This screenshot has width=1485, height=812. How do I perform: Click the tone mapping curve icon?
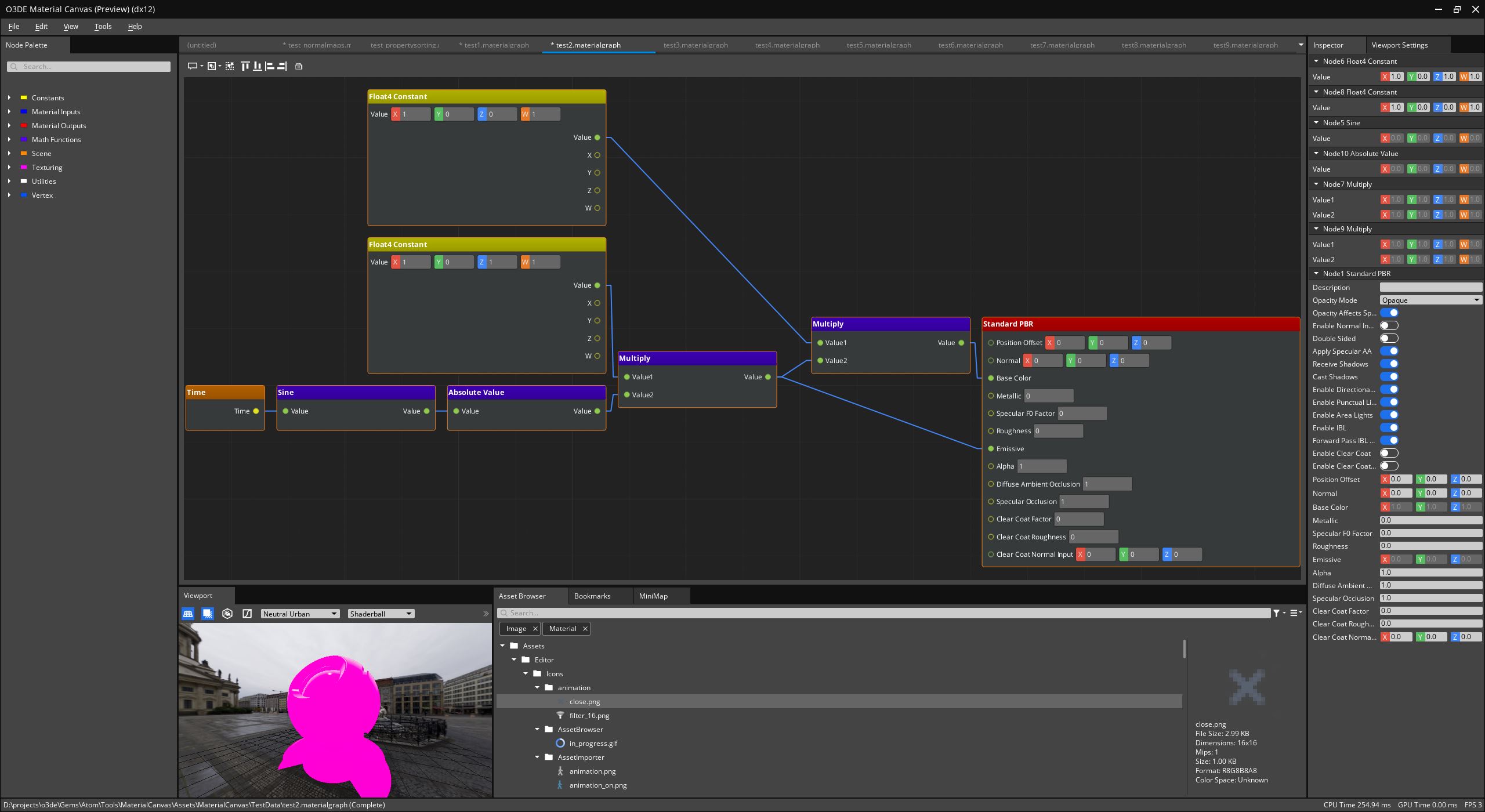247,614
